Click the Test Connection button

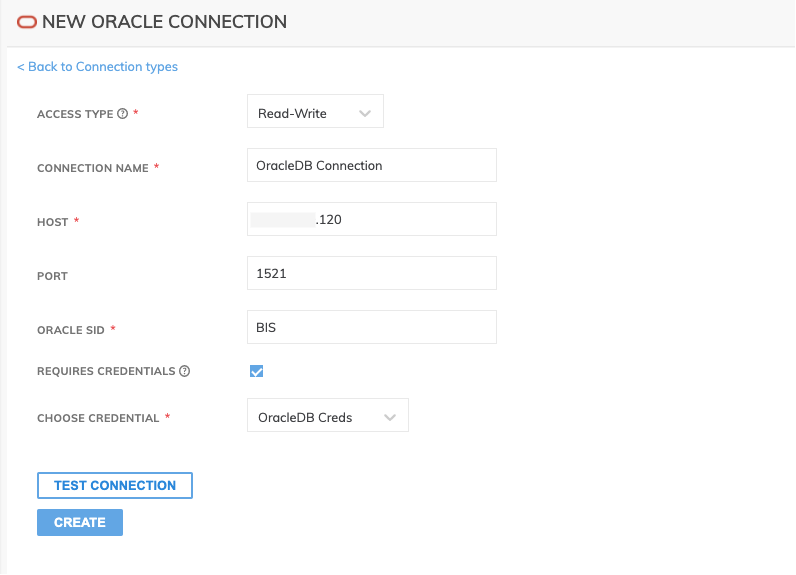tap(115, 486)
